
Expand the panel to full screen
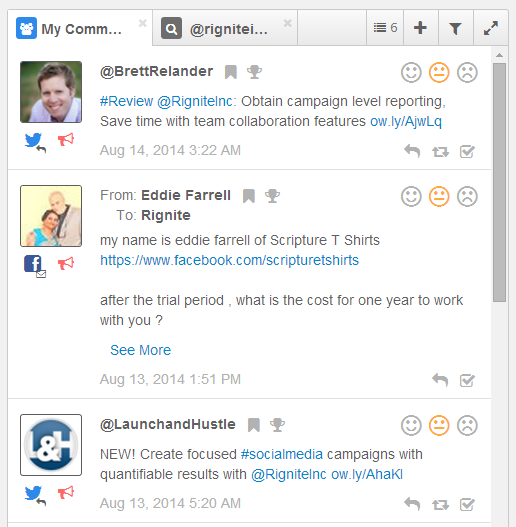coord(491,28)
